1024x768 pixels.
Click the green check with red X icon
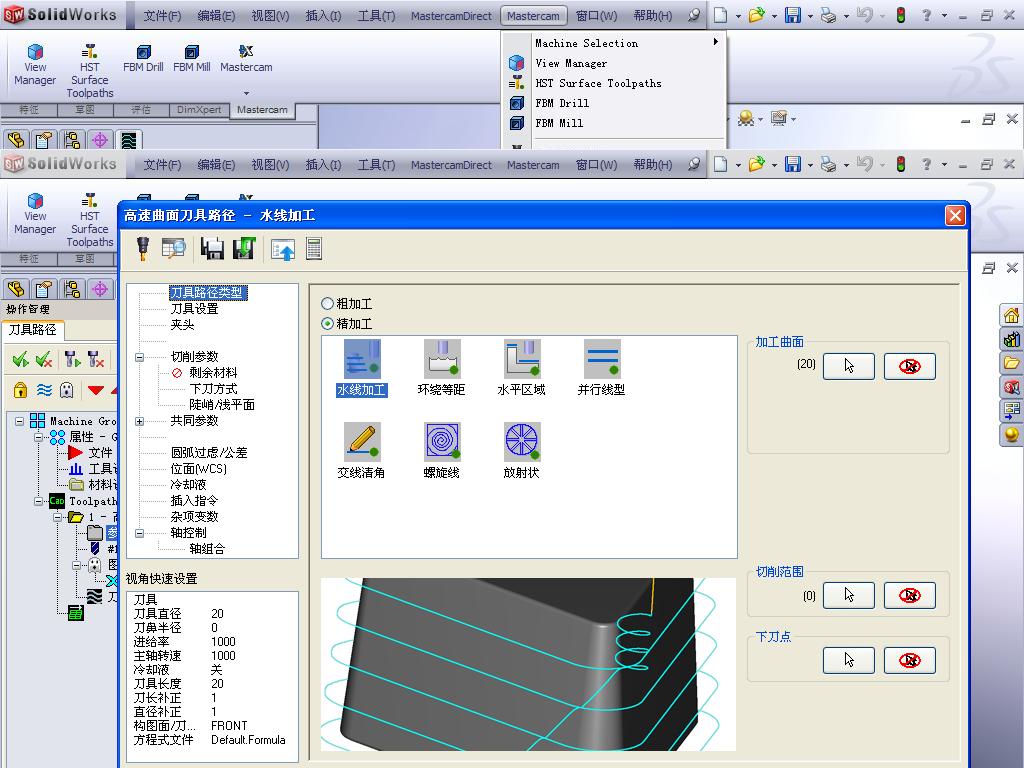44,359
